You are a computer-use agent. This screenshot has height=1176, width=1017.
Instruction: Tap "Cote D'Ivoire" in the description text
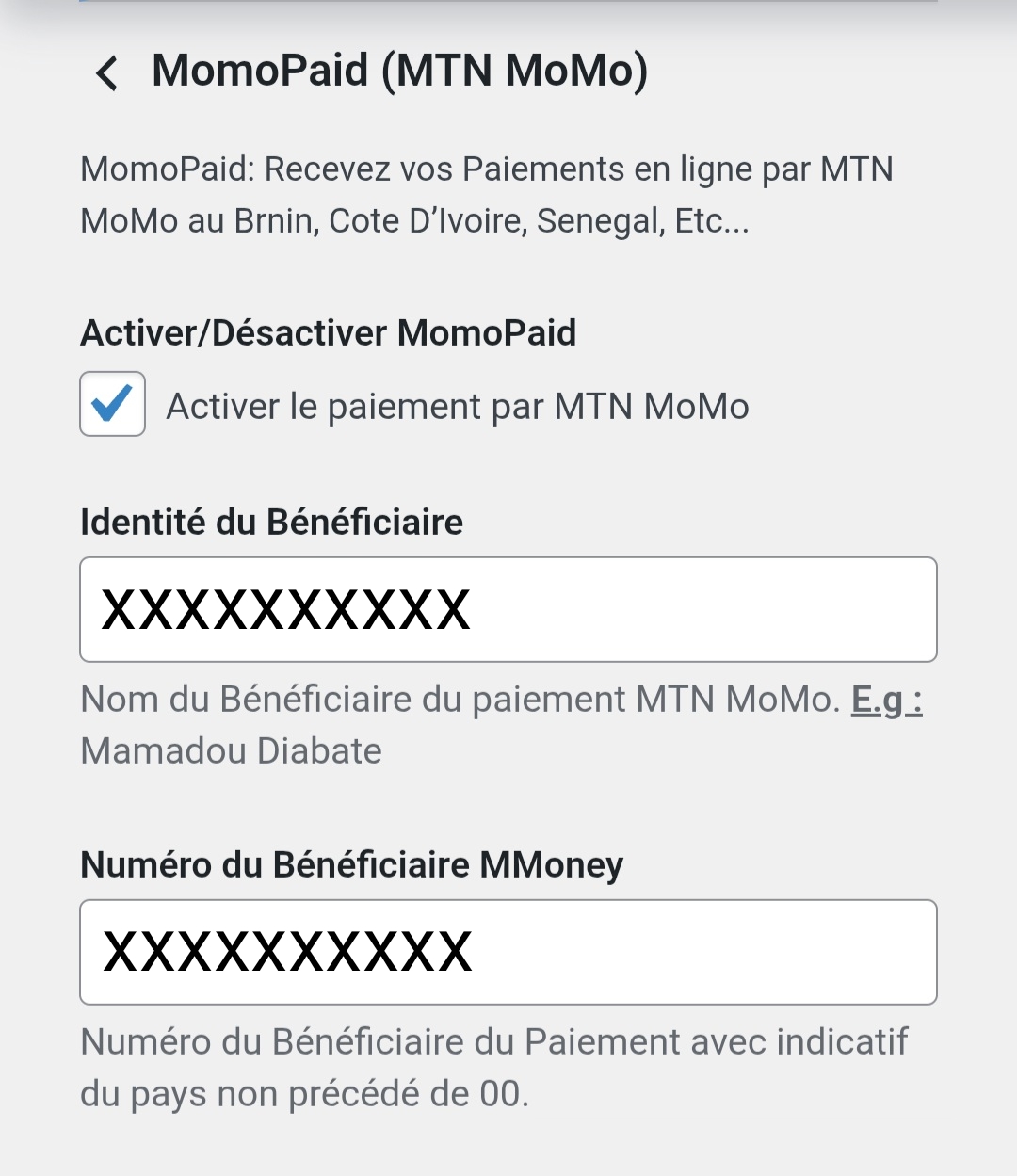[428, 221]
